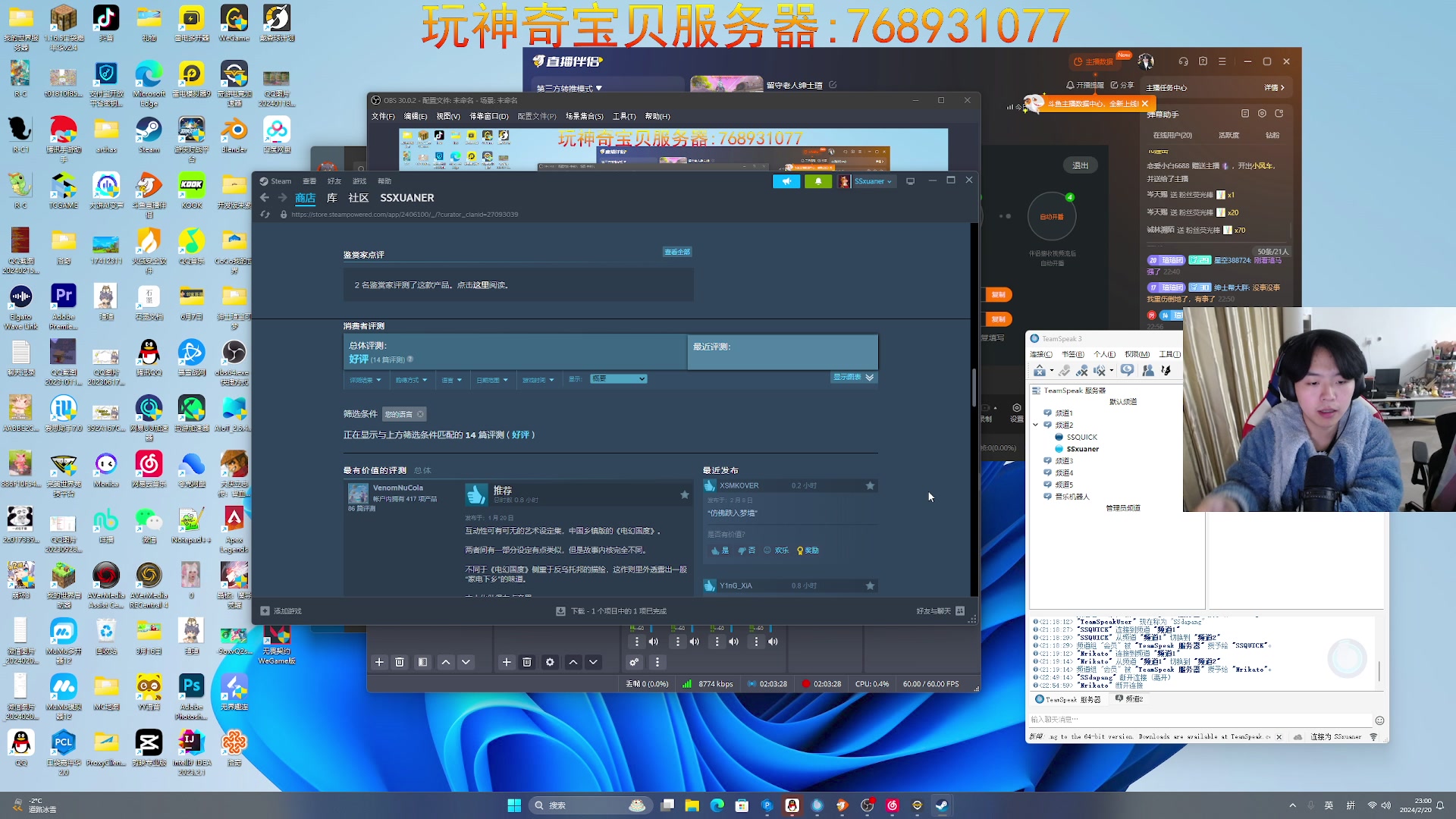This screenshot has width=1456, height=819.
Task: Mute second OBS audio mixer channel speaker
Action: point(695,642)
